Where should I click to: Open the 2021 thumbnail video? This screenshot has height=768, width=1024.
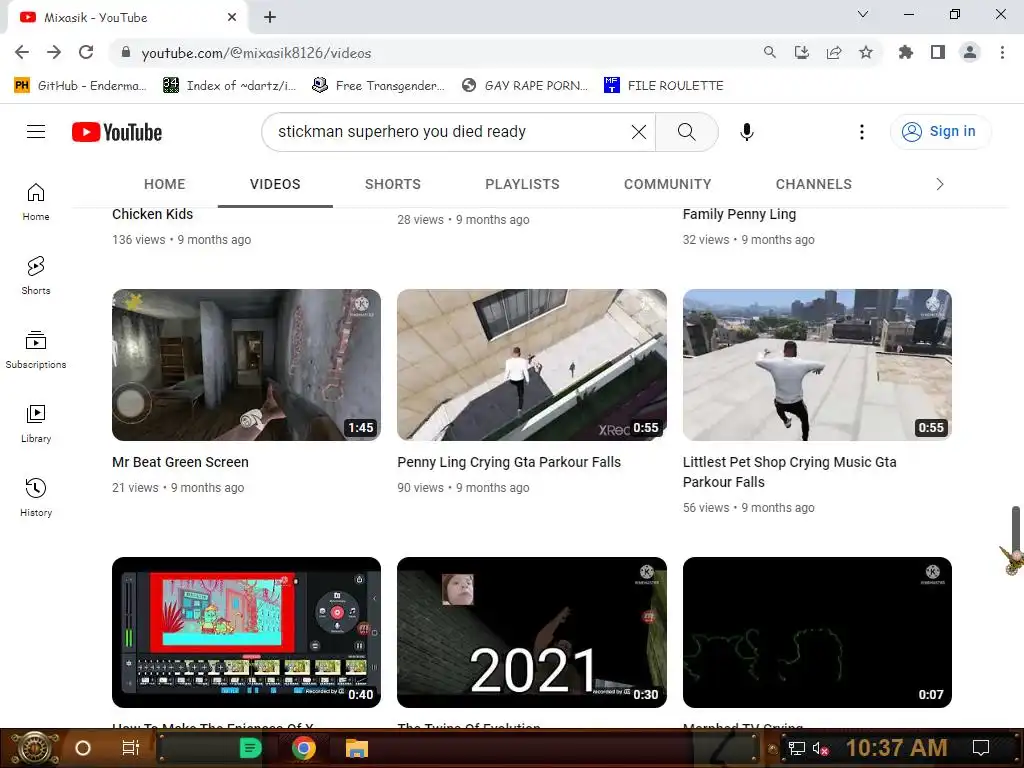tap(532, 632)
